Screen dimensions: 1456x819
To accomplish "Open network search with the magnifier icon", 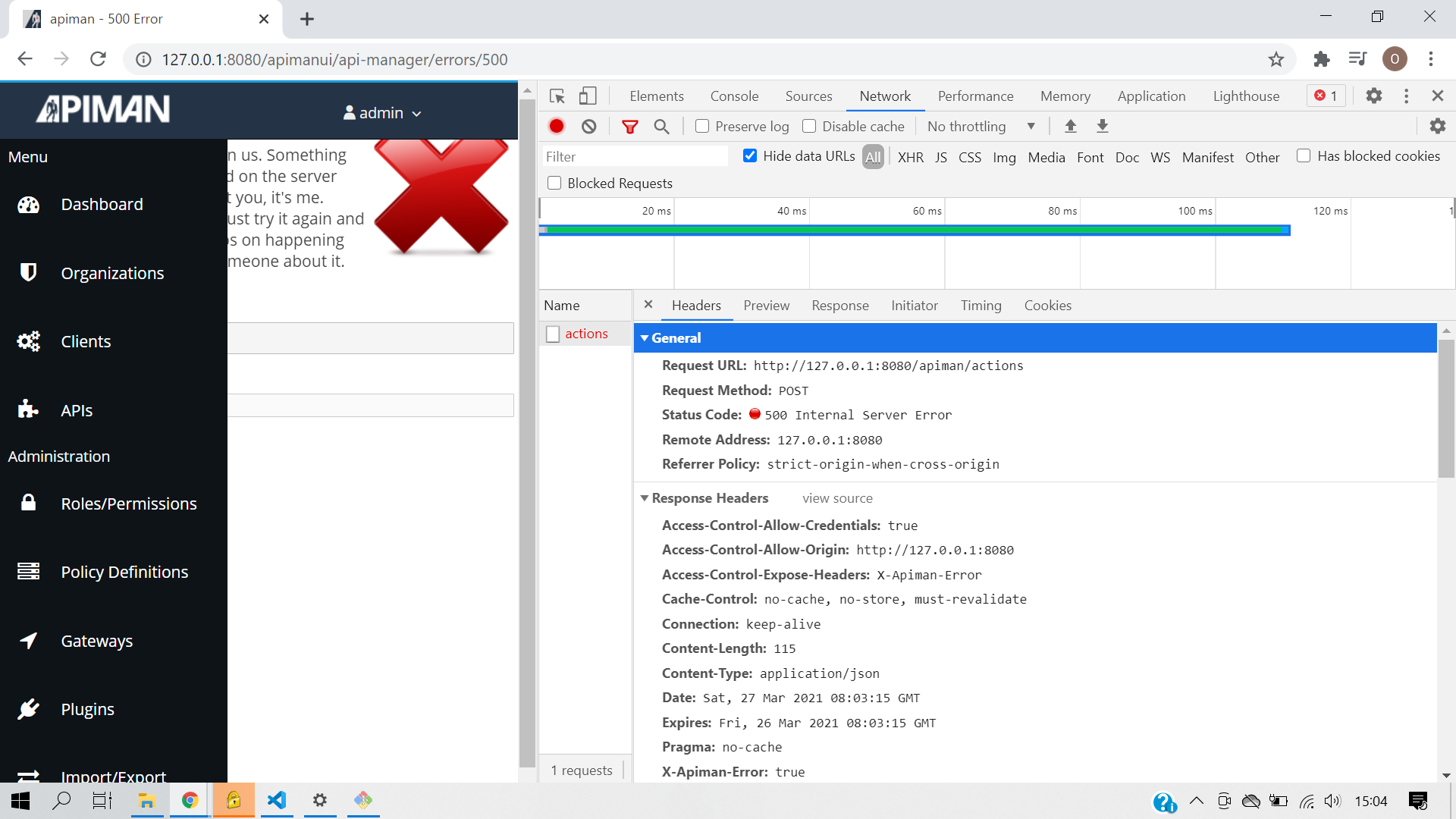I will pos(661,126).
